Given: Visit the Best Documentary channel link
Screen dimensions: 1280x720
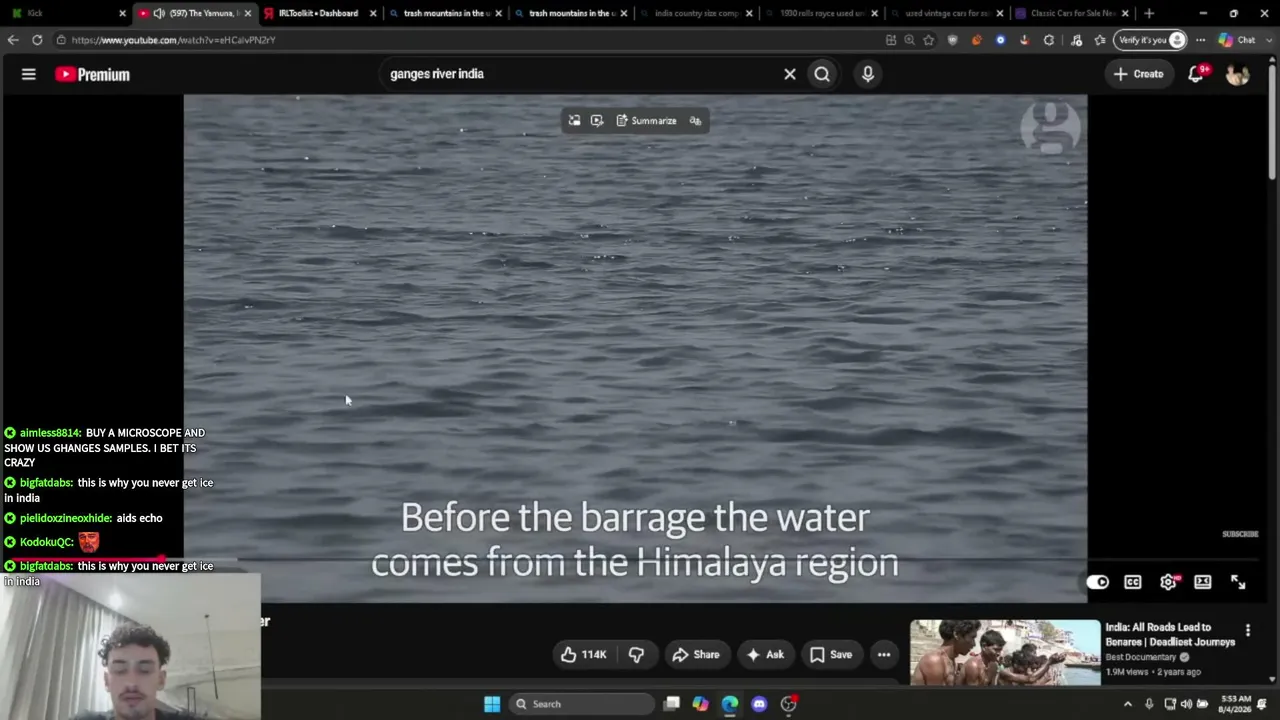Looking at the screenshot, I should click(1140, 657).
